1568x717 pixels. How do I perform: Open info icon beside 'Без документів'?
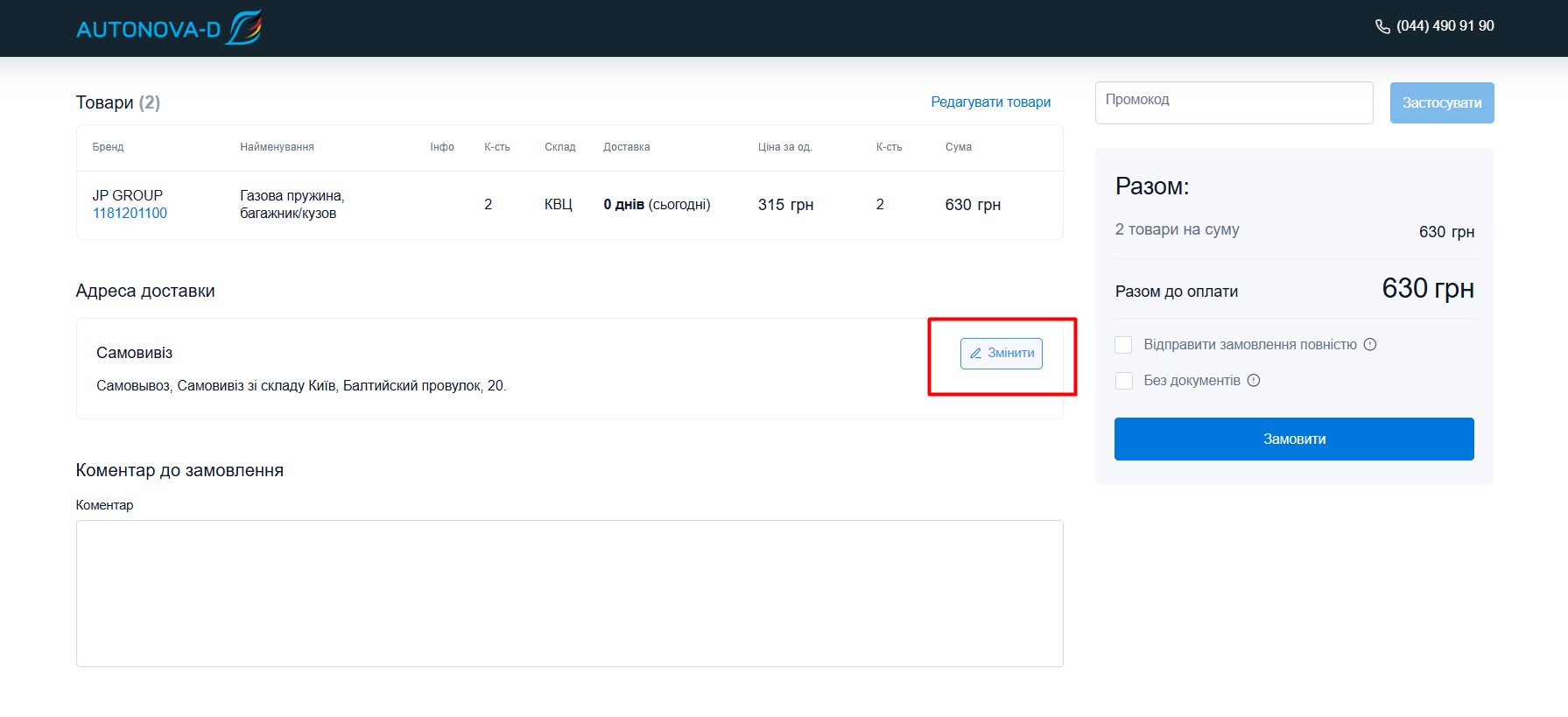pyautogui.click(x=1254, y=381)
